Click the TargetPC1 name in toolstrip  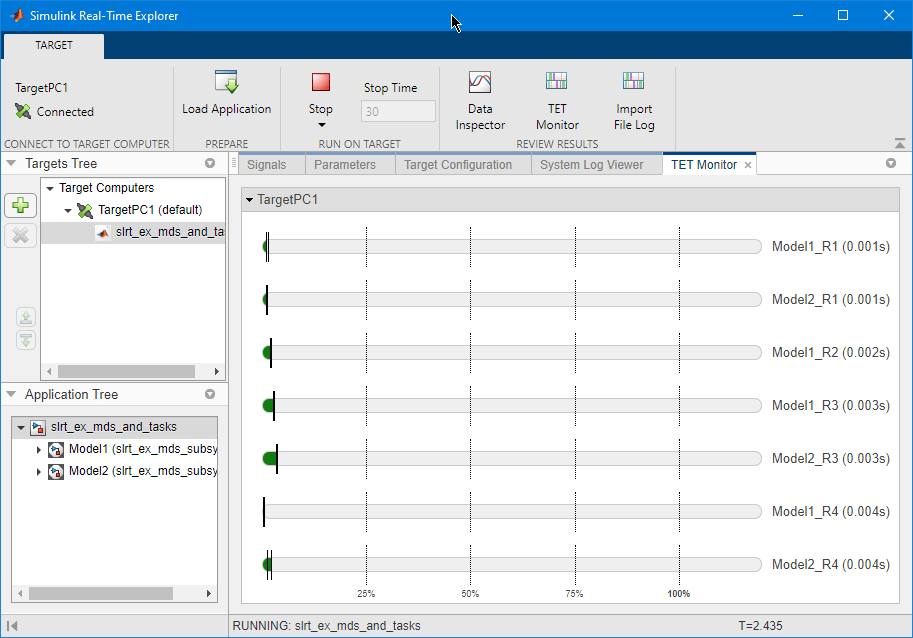pos(41,88)
